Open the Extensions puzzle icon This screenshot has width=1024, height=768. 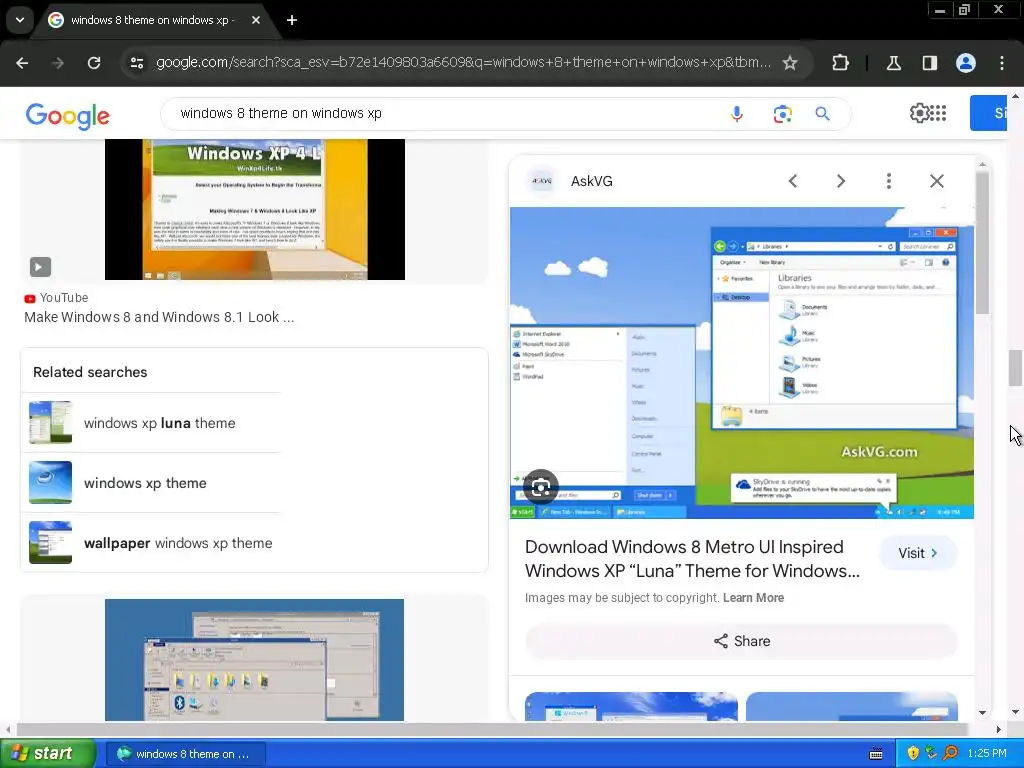pos(840,63)
